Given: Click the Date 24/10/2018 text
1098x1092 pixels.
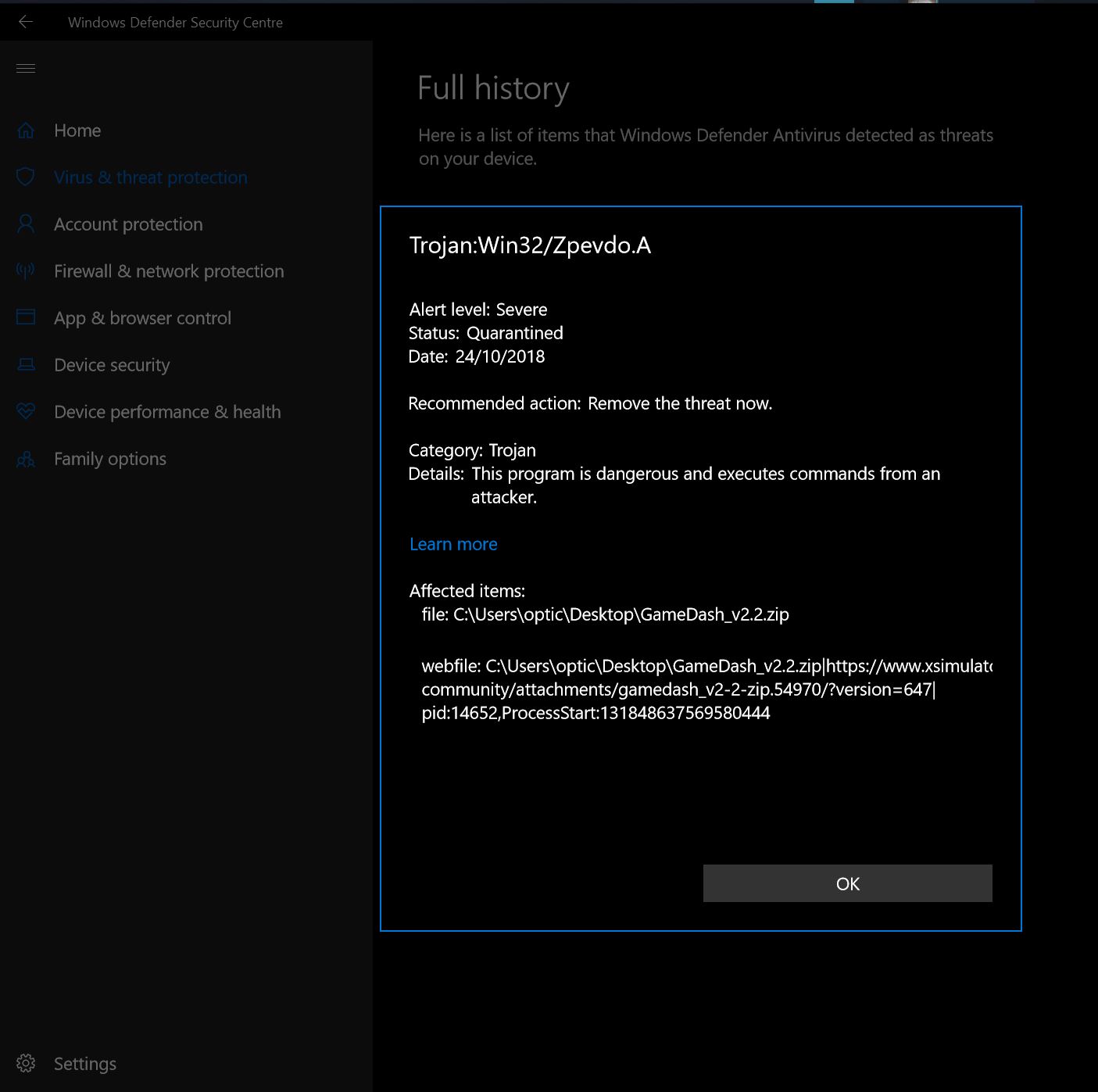Looking at the screenshot, I should (477, 356).
